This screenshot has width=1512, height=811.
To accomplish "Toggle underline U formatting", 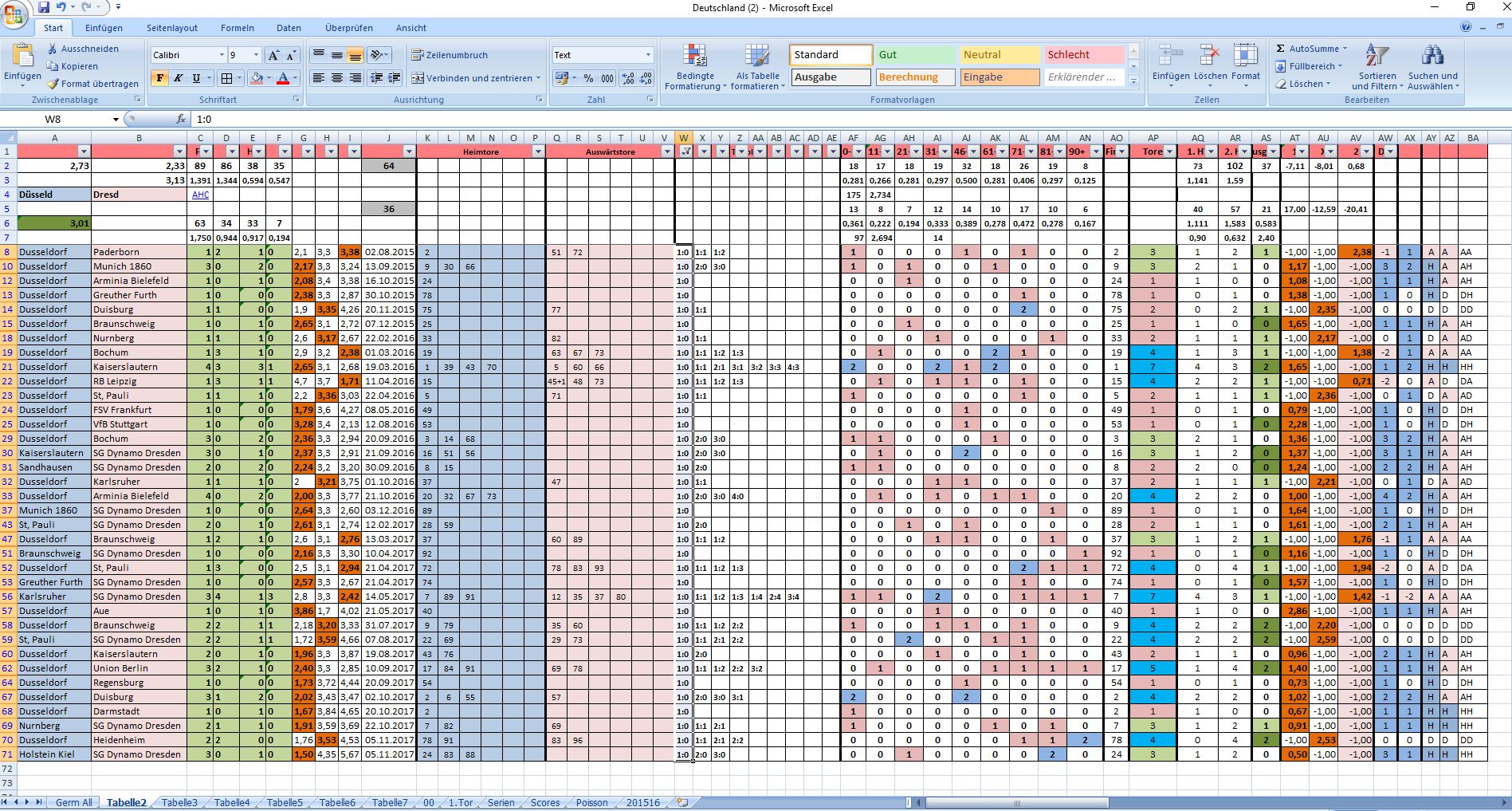I will click(196, 78).
